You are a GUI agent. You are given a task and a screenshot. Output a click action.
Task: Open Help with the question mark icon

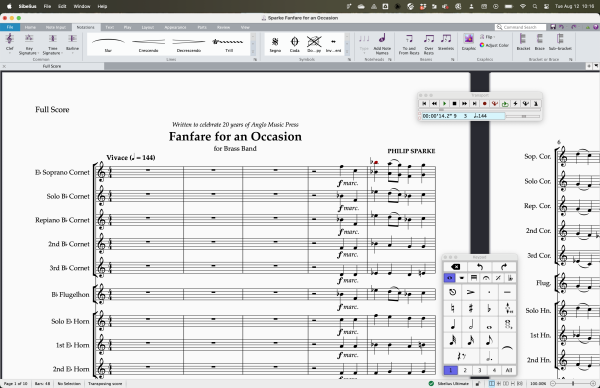coord(595,27)
